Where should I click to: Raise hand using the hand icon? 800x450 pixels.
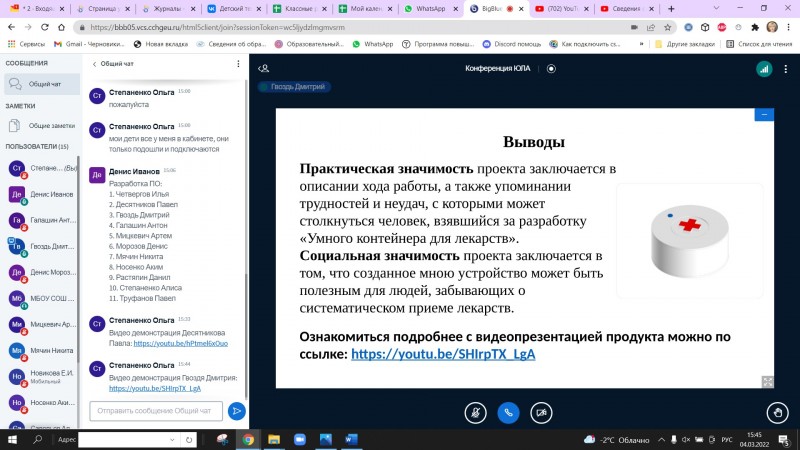778,411
